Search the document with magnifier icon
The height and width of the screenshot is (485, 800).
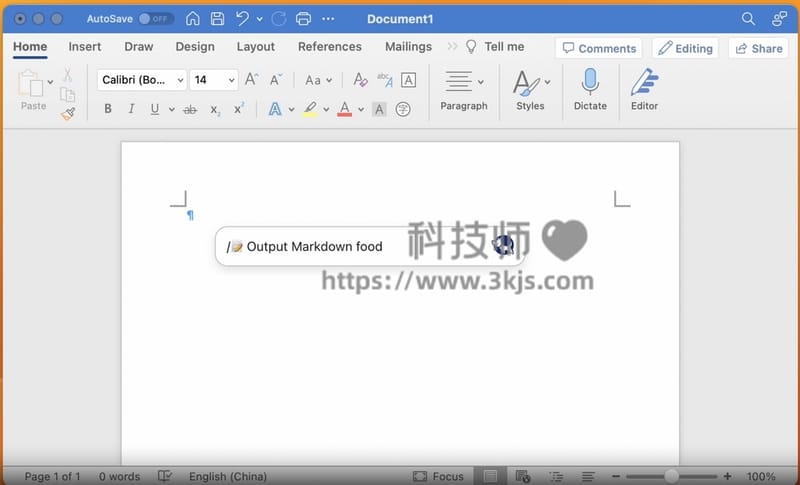pos(748,19)
